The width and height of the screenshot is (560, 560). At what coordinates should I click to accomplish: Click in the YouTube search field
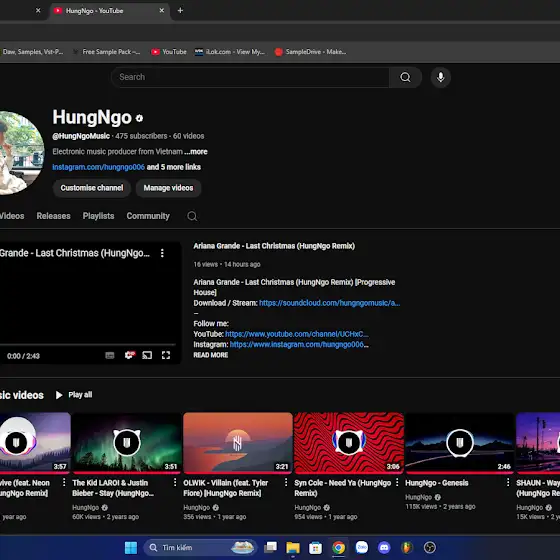pos(250,77)
